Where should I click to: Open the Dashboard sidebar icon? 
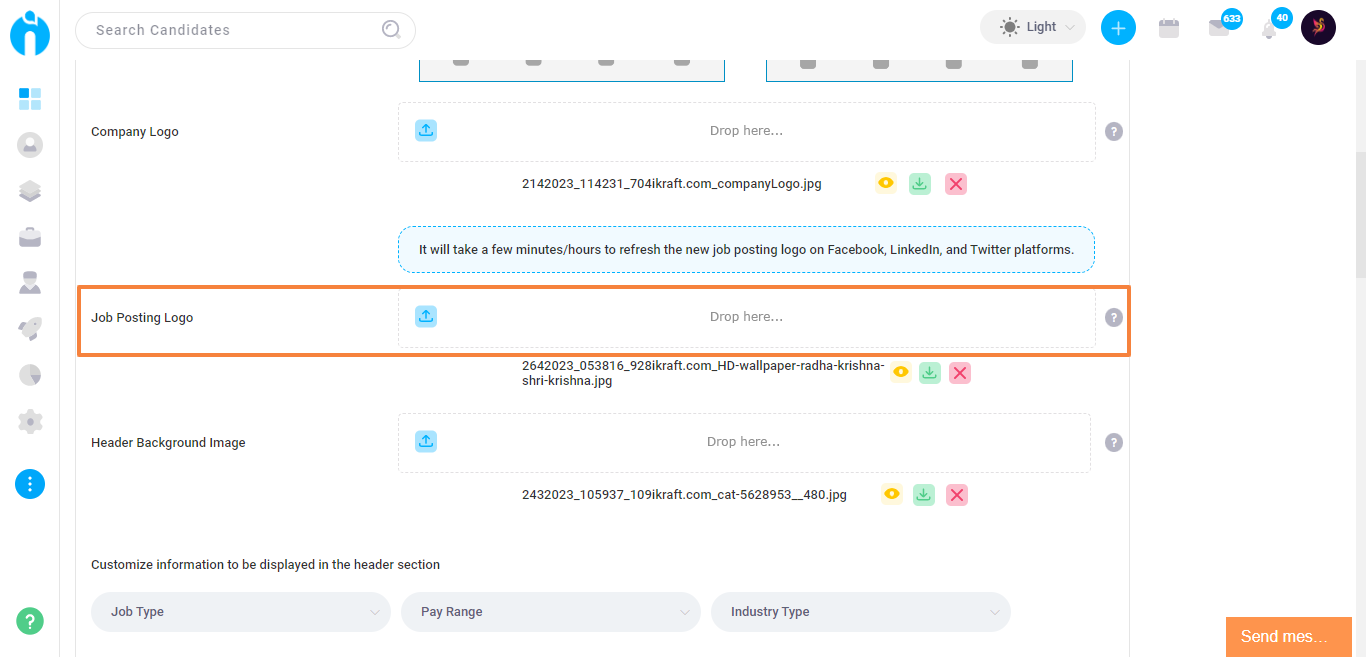[30, 98]
